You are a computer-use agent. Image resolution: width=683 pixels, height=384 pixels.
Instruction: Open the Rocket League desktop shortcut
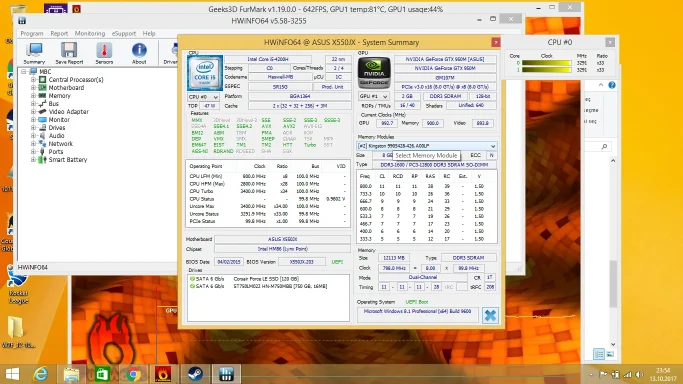(18, 285)
